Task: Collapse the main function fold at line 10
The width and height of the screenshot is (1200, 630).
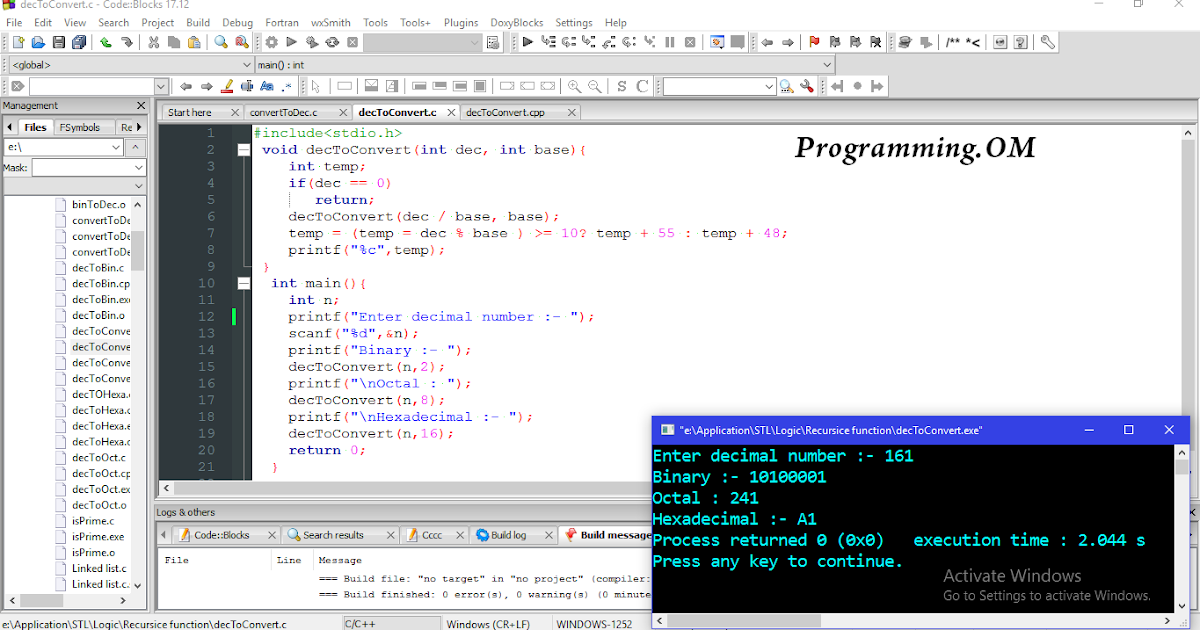Action: pos(243,283)
